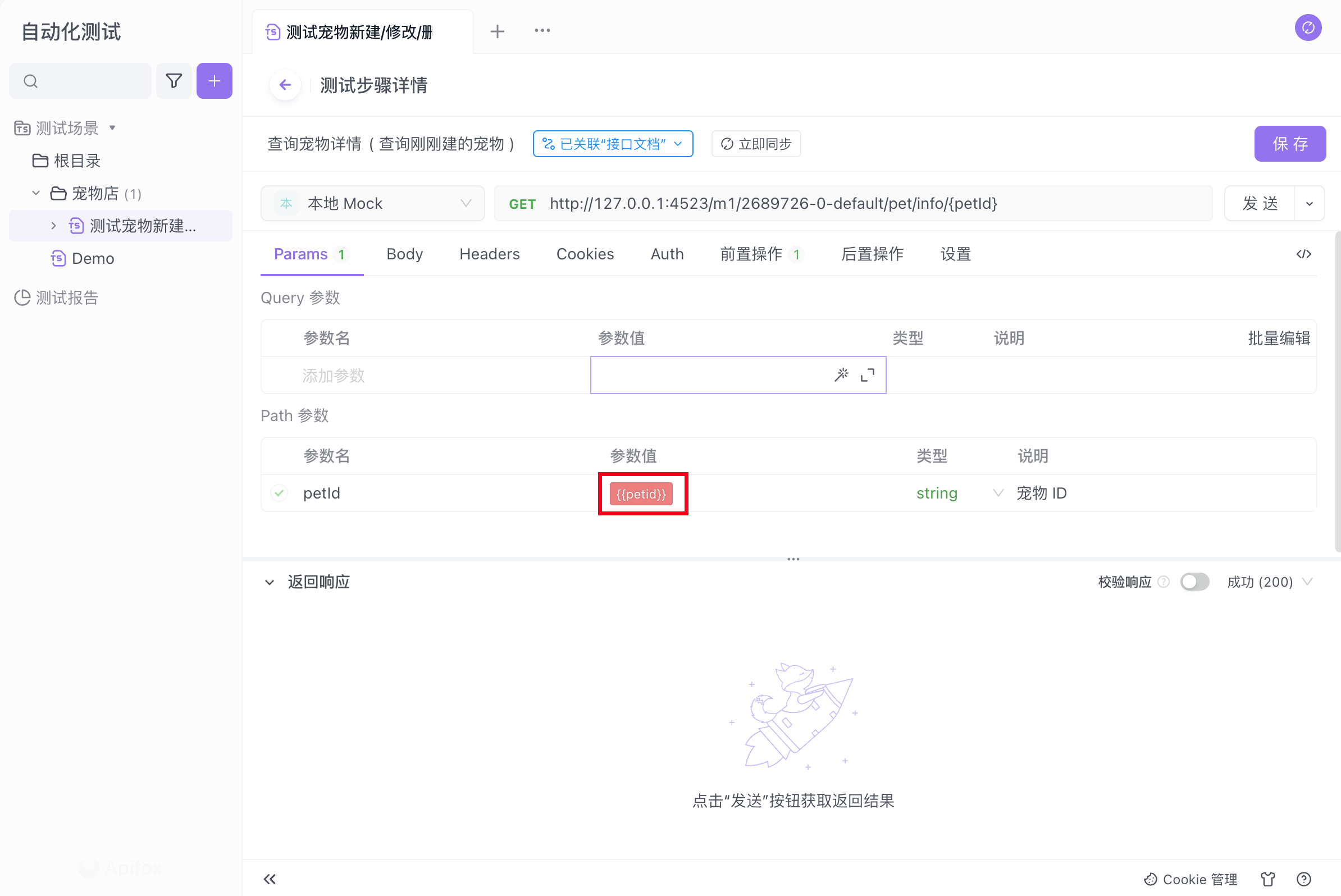Click the 立即同步 button
Viewport: 1341px width, 896px height.
[x=756, y=144]
